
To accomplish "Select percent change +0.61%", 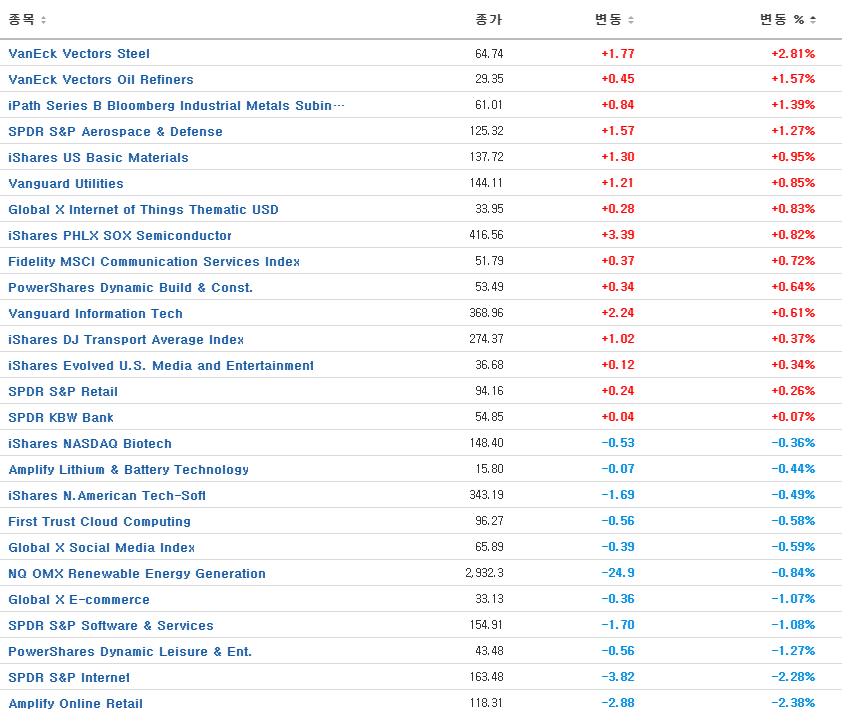I will [x=793, y=313].
